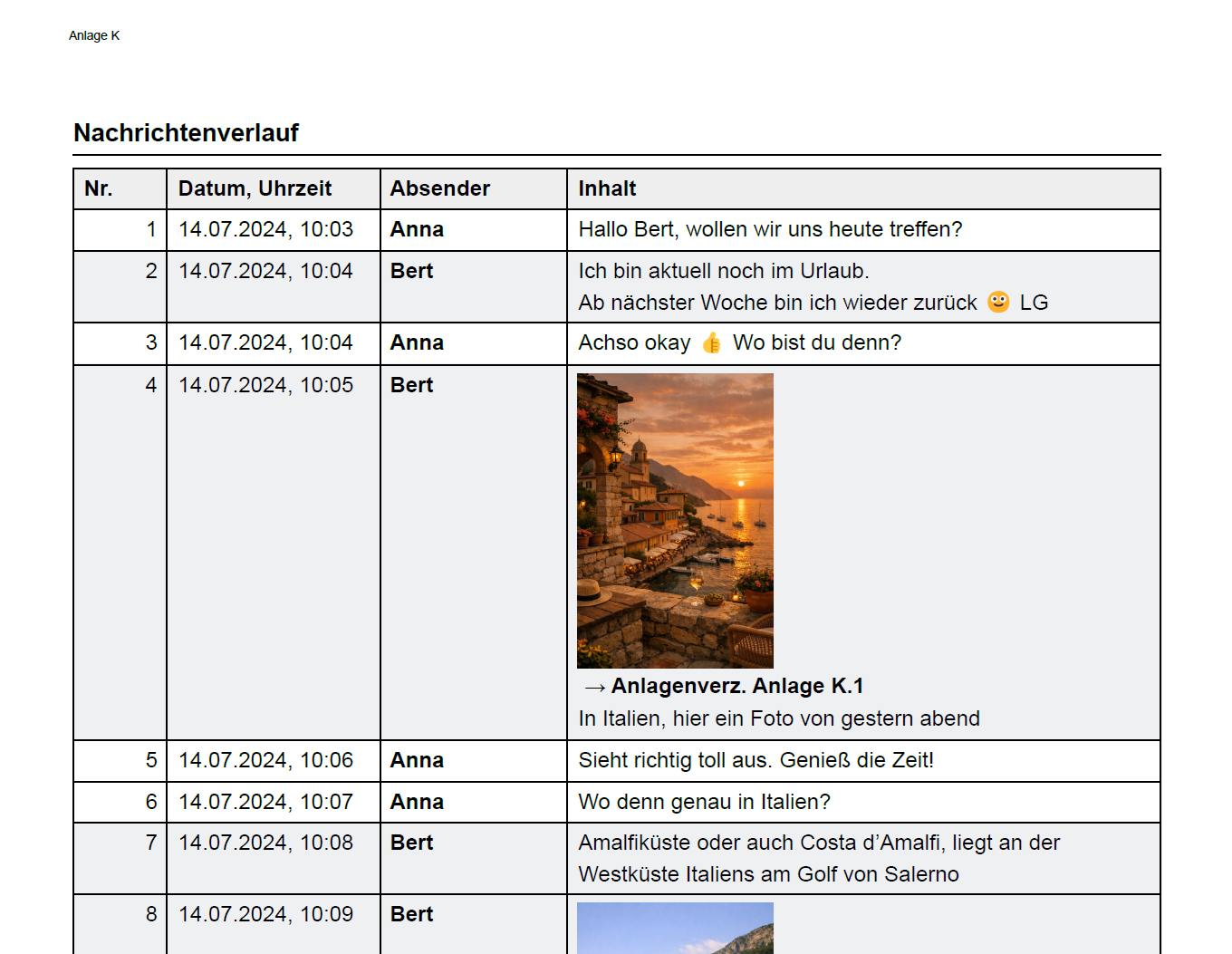Click the Anlage K page header label

click(x=94, y=35)
